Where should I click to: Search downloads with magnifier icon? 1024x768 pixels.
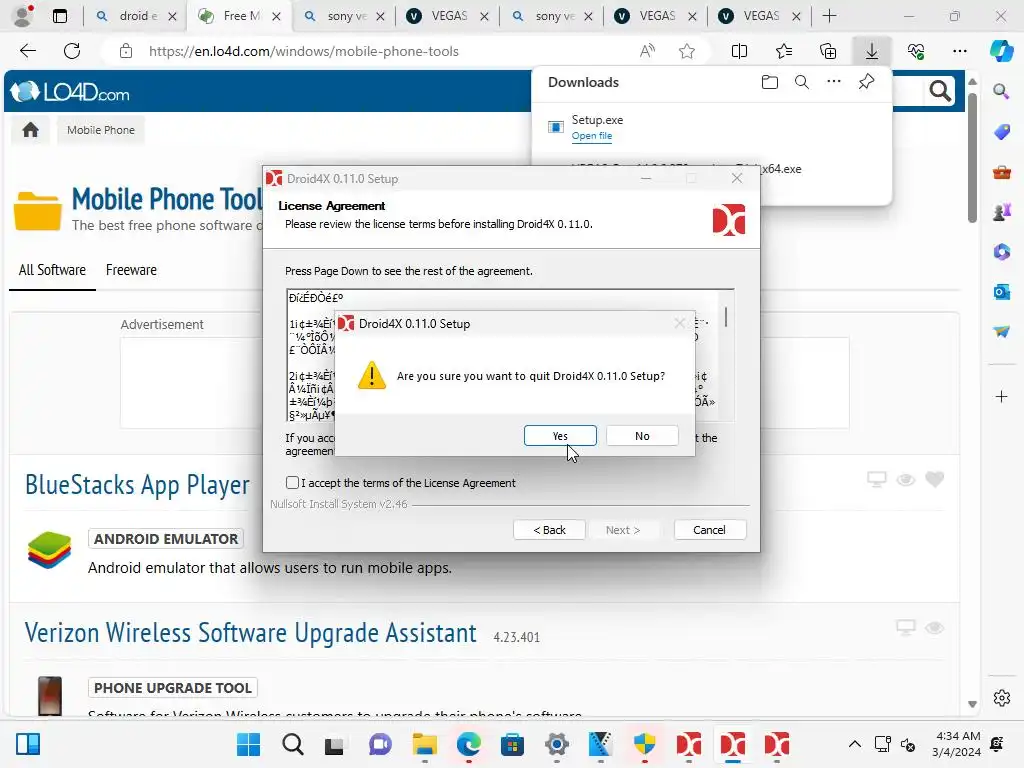802,82
